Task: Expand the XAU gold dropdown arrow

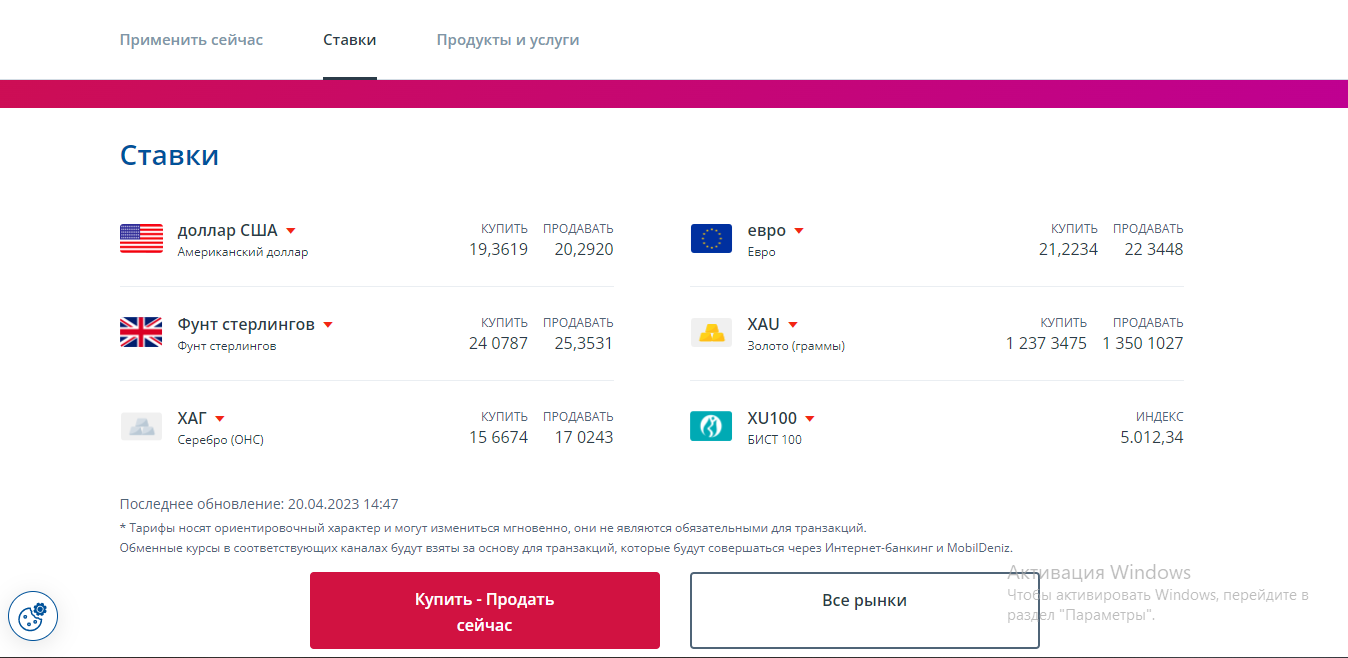Action: click(x=793, y=325)
